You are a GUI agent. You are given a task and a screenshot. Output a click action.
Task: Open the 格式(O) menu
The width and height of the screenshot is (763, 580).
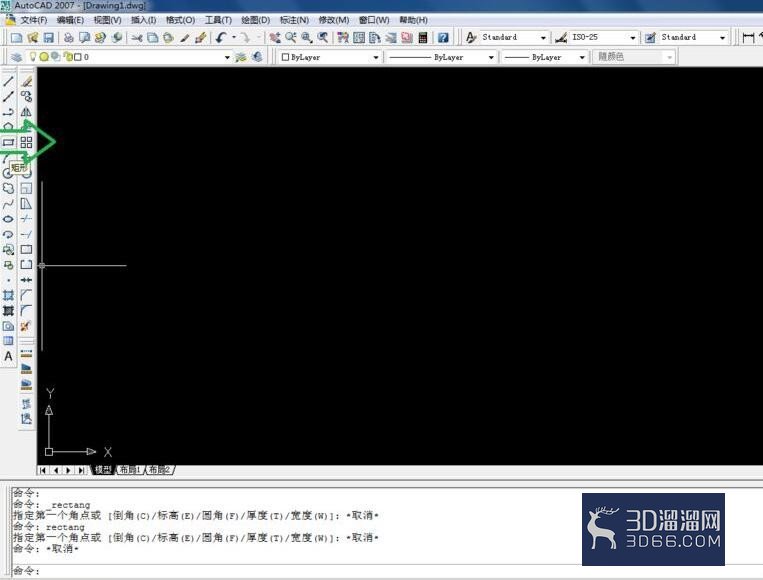[180, 20]
